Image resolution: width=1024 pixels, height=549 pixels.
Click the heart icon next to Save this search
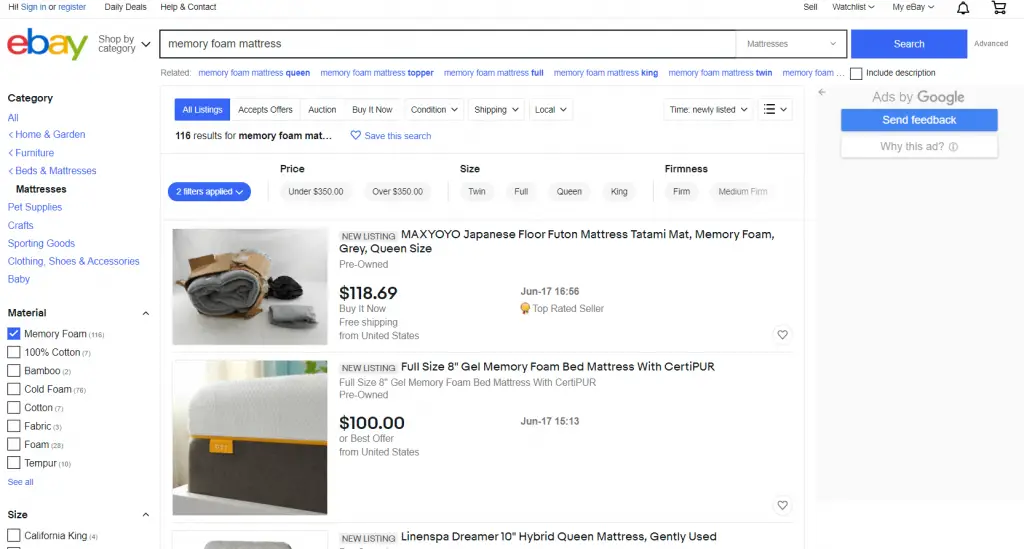(355, 135)
